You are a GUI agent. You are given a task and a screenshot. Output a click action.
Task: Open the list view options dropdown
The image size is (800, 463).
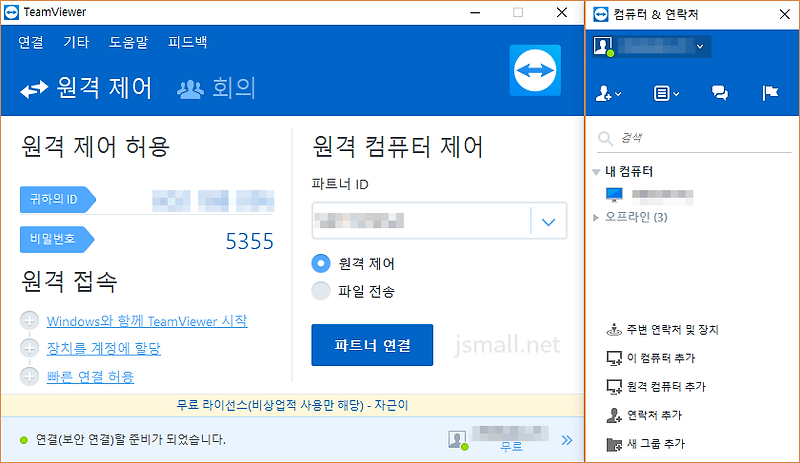coord(666,93)
